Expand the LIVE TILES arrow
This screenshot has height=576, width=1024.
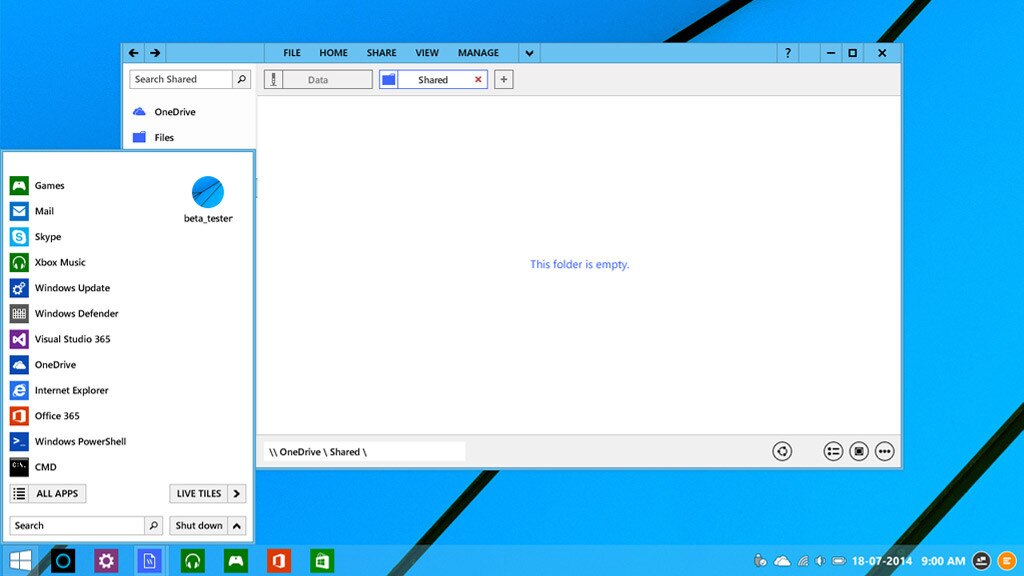[x=236, y=494]
